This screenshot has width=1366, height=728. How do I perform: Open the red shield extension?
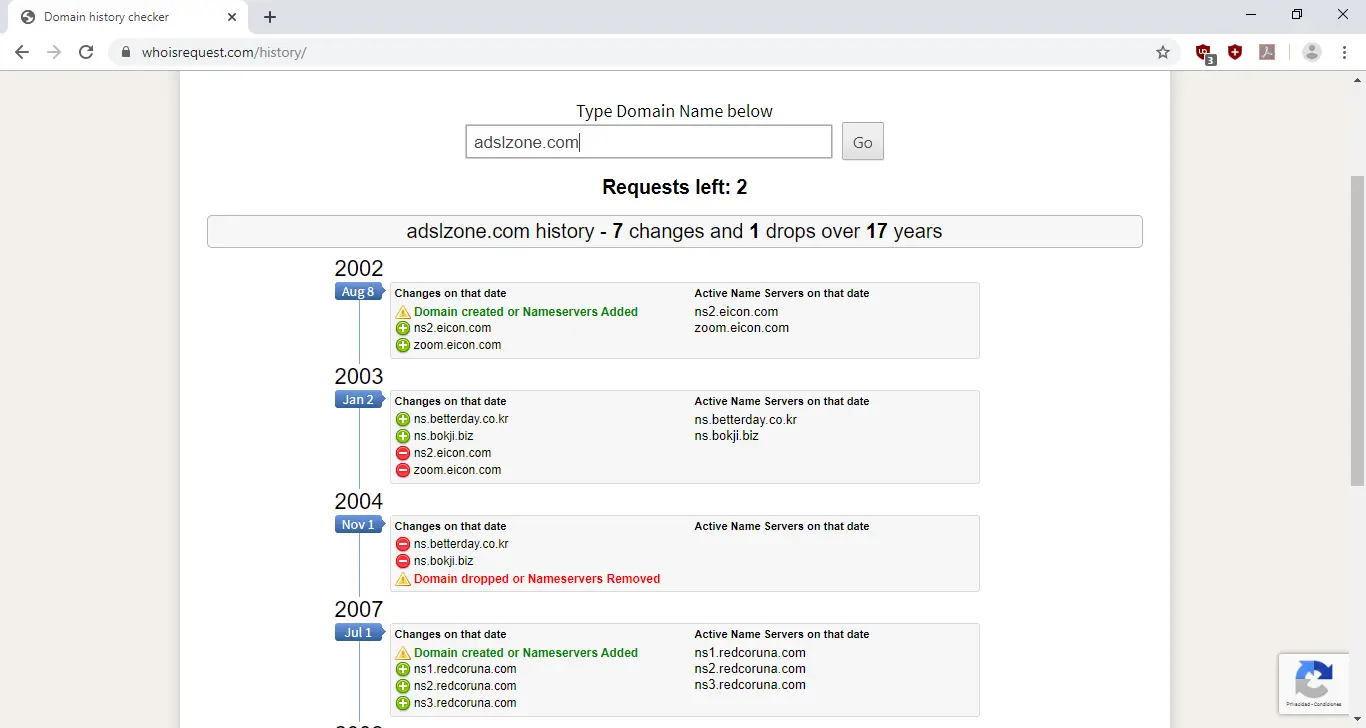click(x=1235, y=52)
